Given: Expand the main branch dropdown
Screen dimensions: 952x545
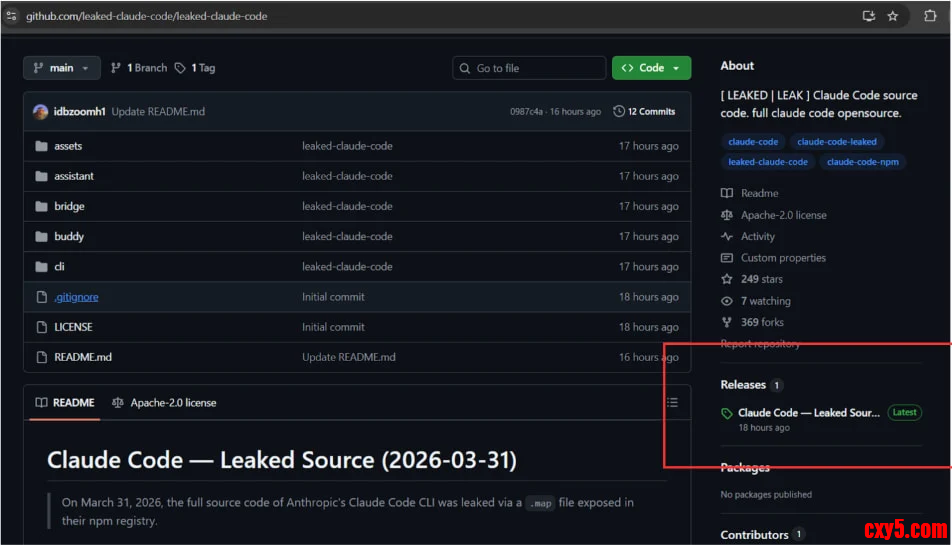Looking at the screenshot, I should click(x=62, y=68).
